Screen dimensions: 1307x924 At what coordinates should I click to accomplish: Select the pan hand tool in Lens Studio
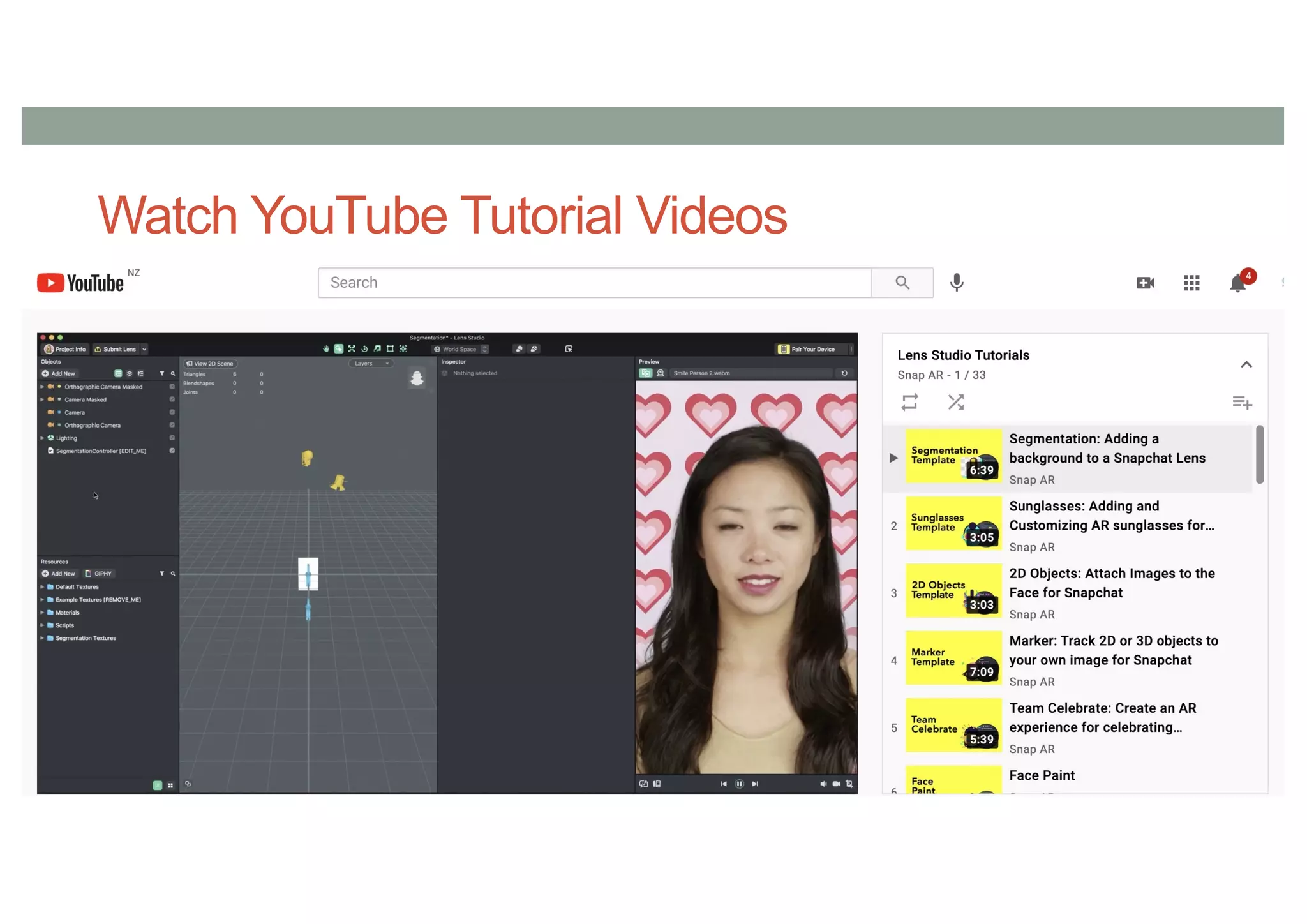(326, 349)
